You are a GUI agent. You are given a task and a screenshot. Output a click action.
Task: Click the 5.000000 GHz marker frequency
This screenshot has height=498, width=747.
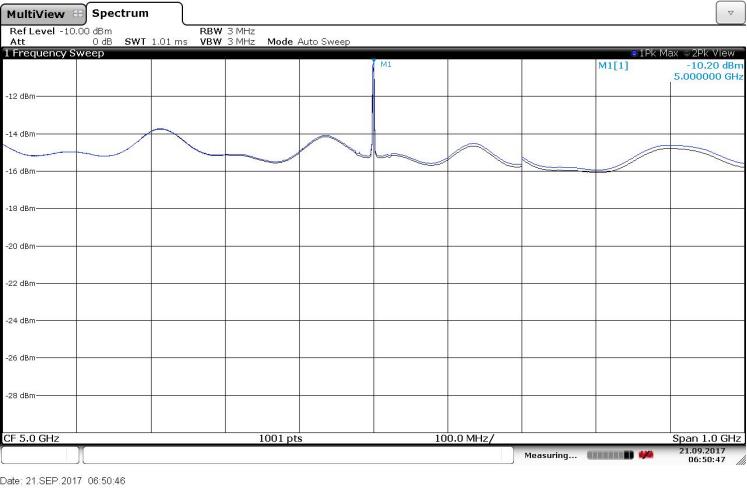click(708, 76)
